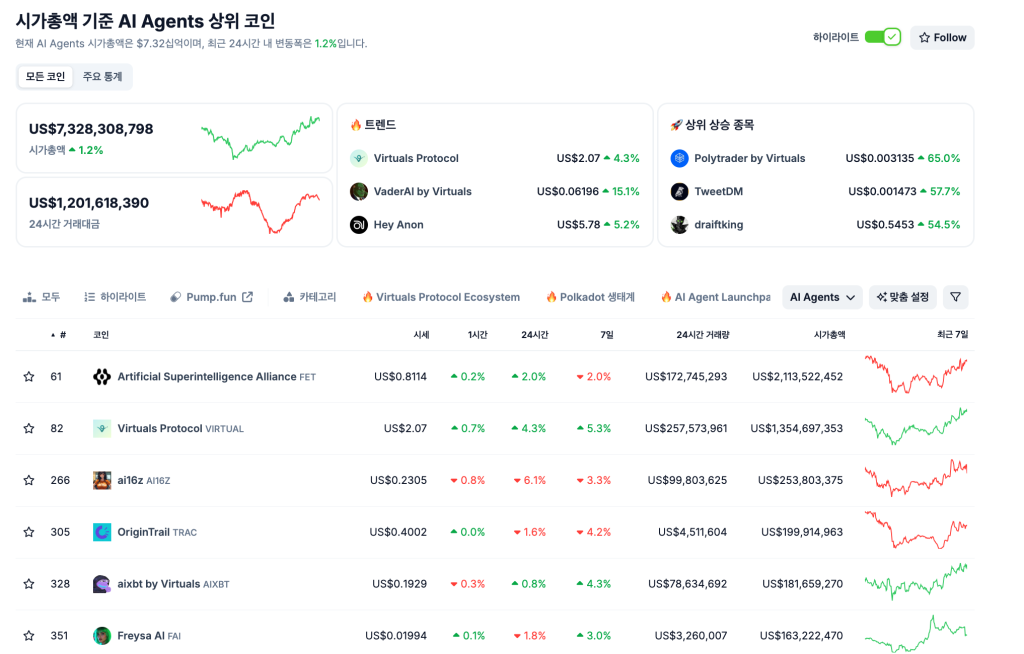The image size is (1024, 654).
Task: Click the Follow star button
Action: [942, 37]
